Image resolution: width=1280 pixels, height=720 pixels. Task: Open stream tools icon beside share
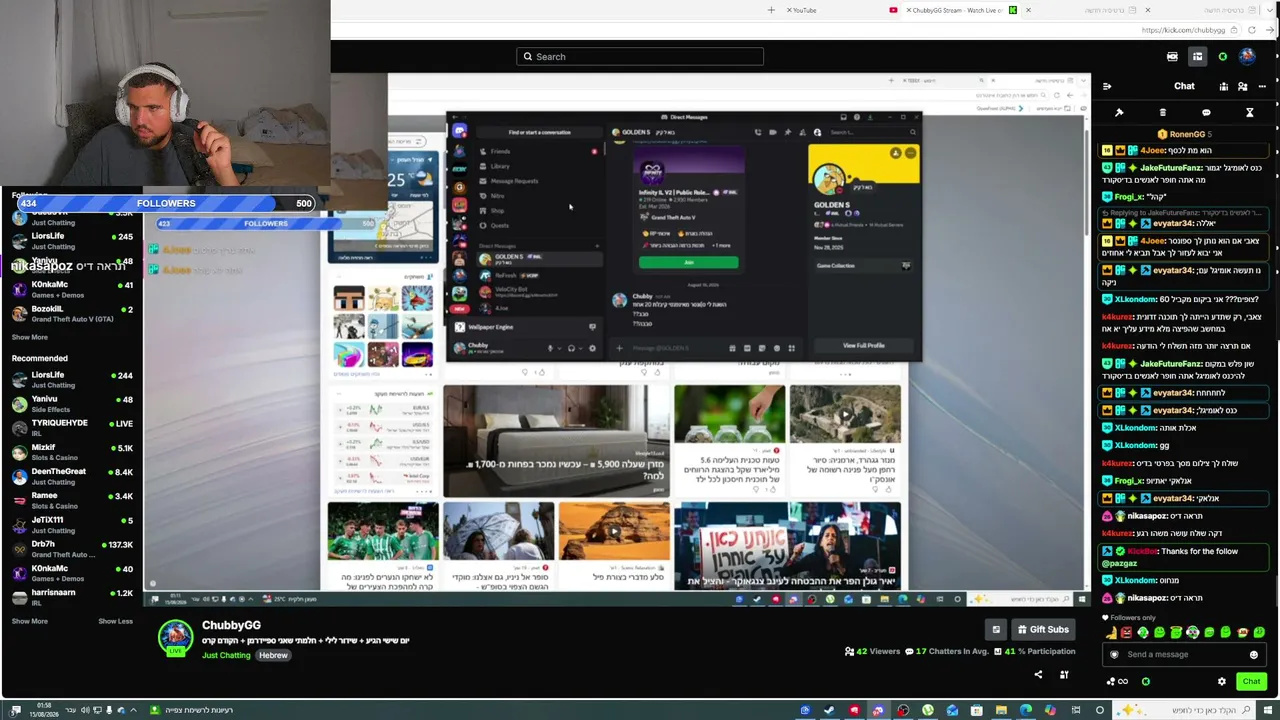click(1064, 675)
